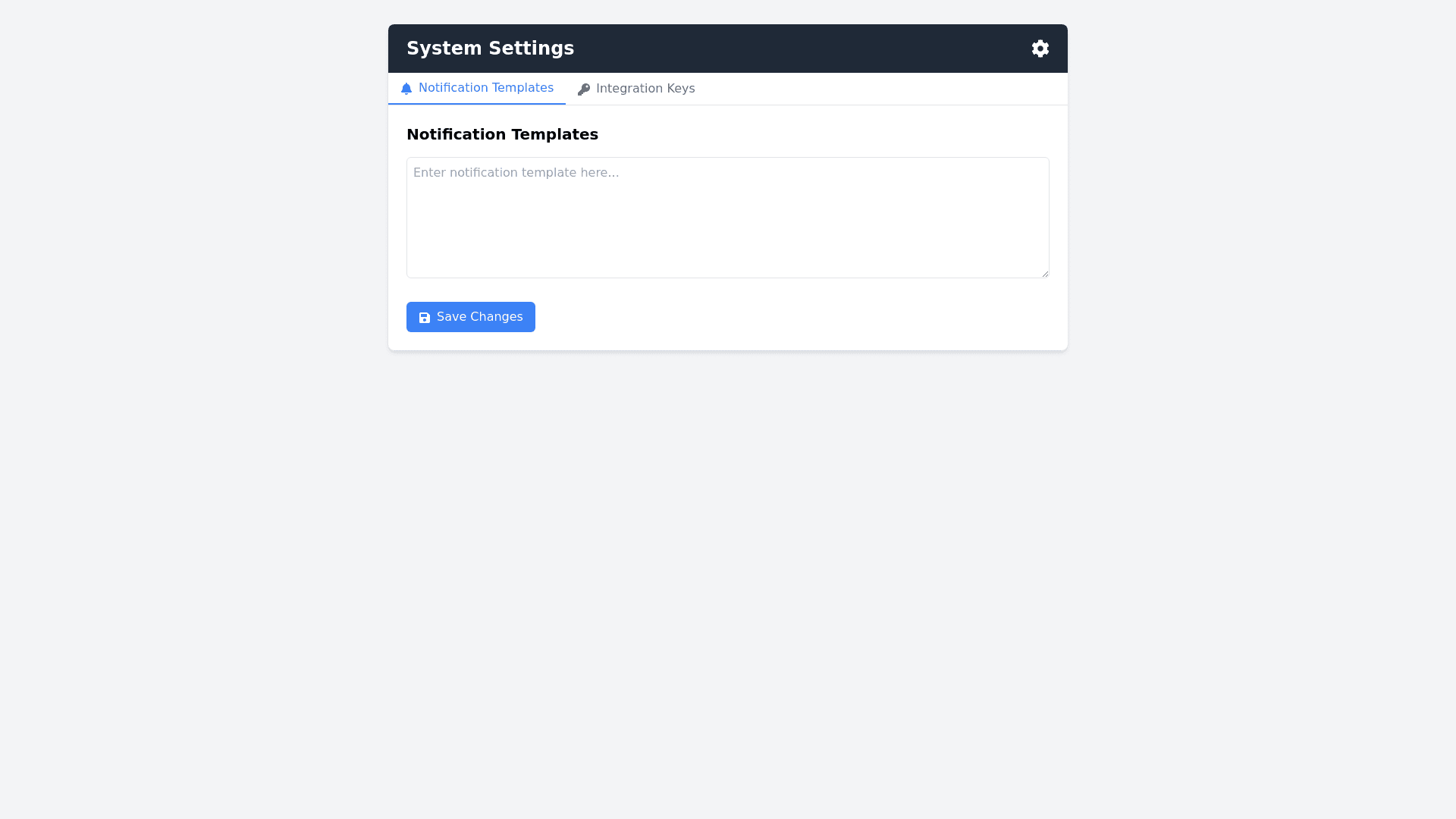Screen dimensions: 1456x819
Task: Switch to the Integration Keys tab
Action: [x=635, y=89]
